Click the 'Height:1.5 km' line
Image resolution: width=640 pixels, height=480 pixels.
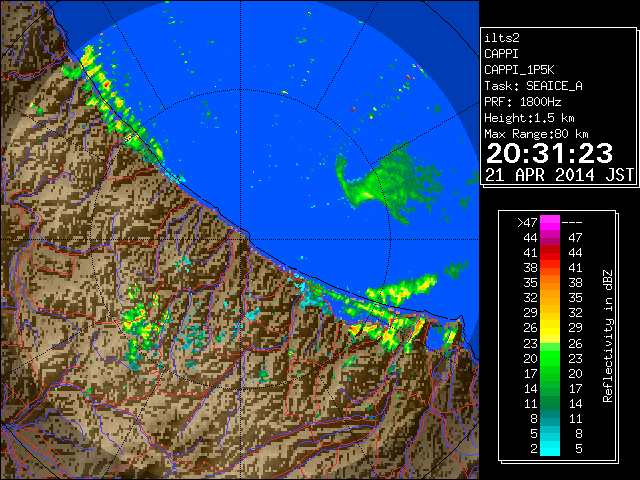(529, 118)
